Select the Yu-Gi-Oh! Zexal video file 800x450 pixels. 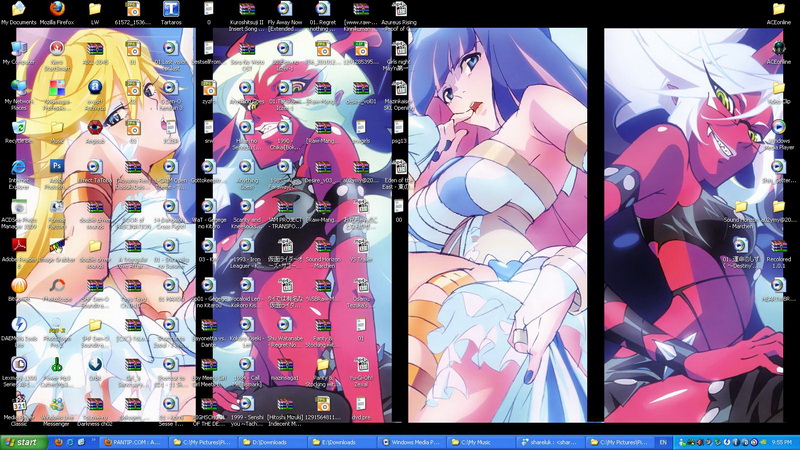pos(361,372)
